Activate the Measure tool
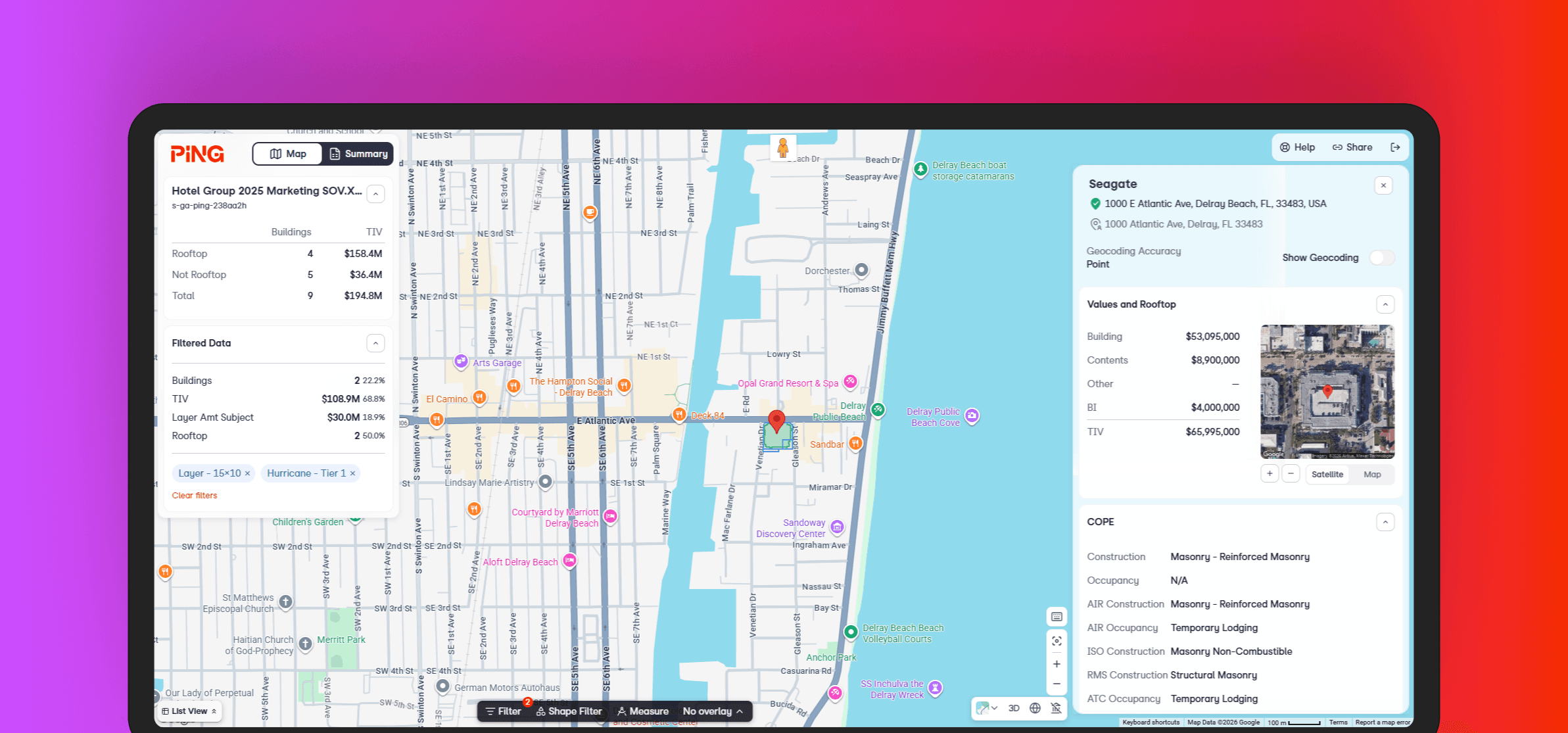 coord(643,711)
